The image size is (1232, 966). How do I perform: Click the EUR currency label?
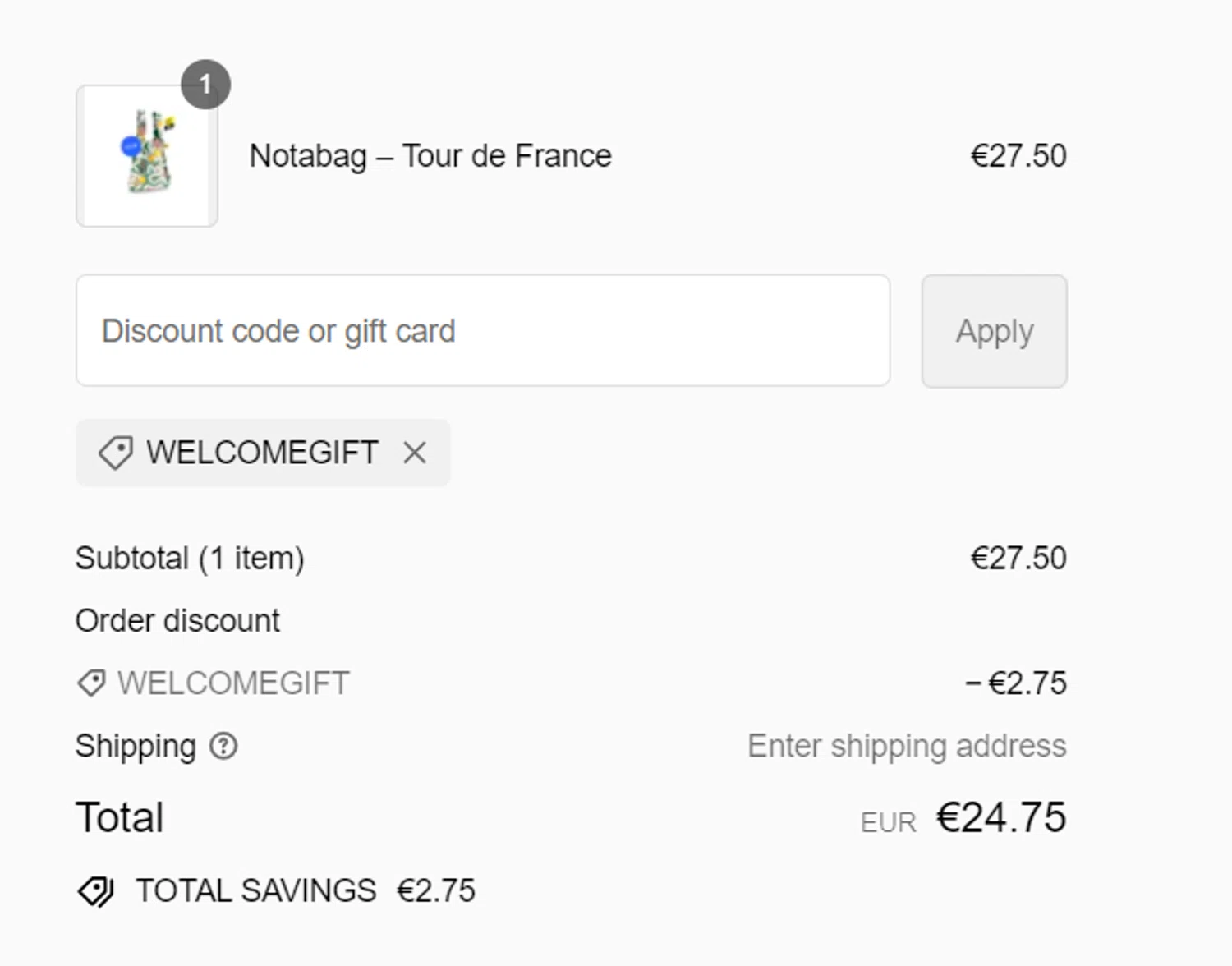888,822
